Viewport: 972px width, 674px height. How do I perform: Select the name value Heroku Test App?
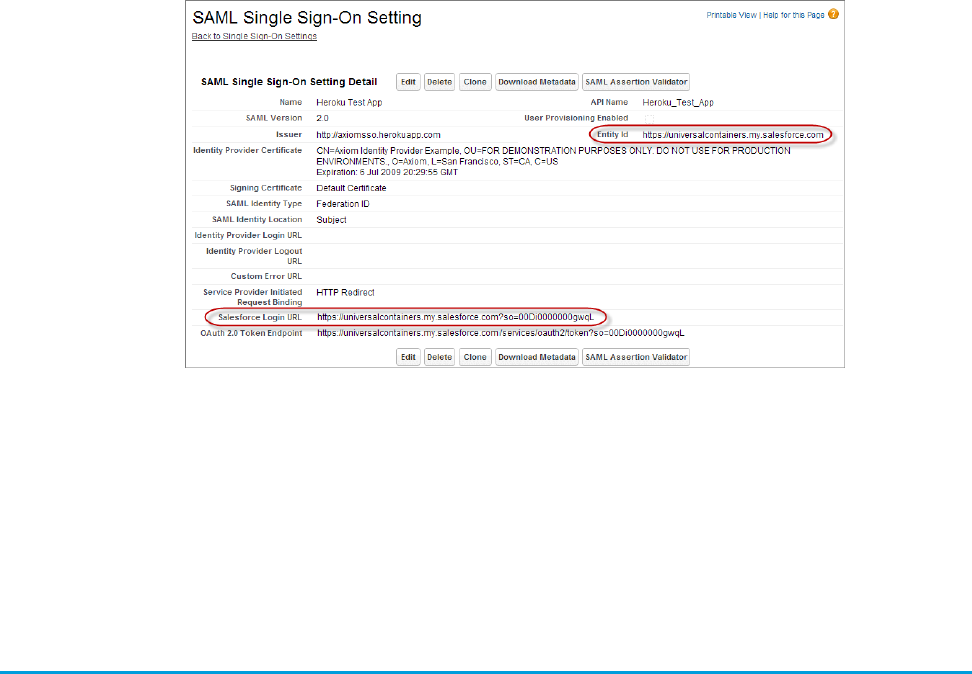[349, 102]
